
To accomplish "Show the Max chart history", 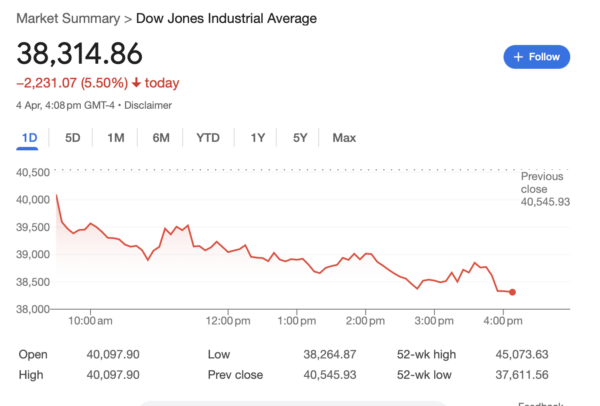I will (x=344, y=138).
